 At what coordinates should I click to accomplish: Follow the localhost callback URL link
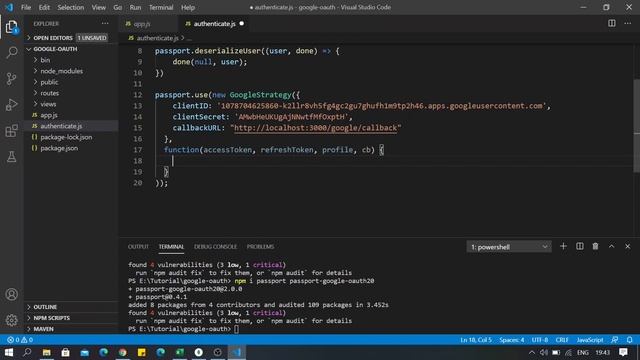(x=316, y=128)
